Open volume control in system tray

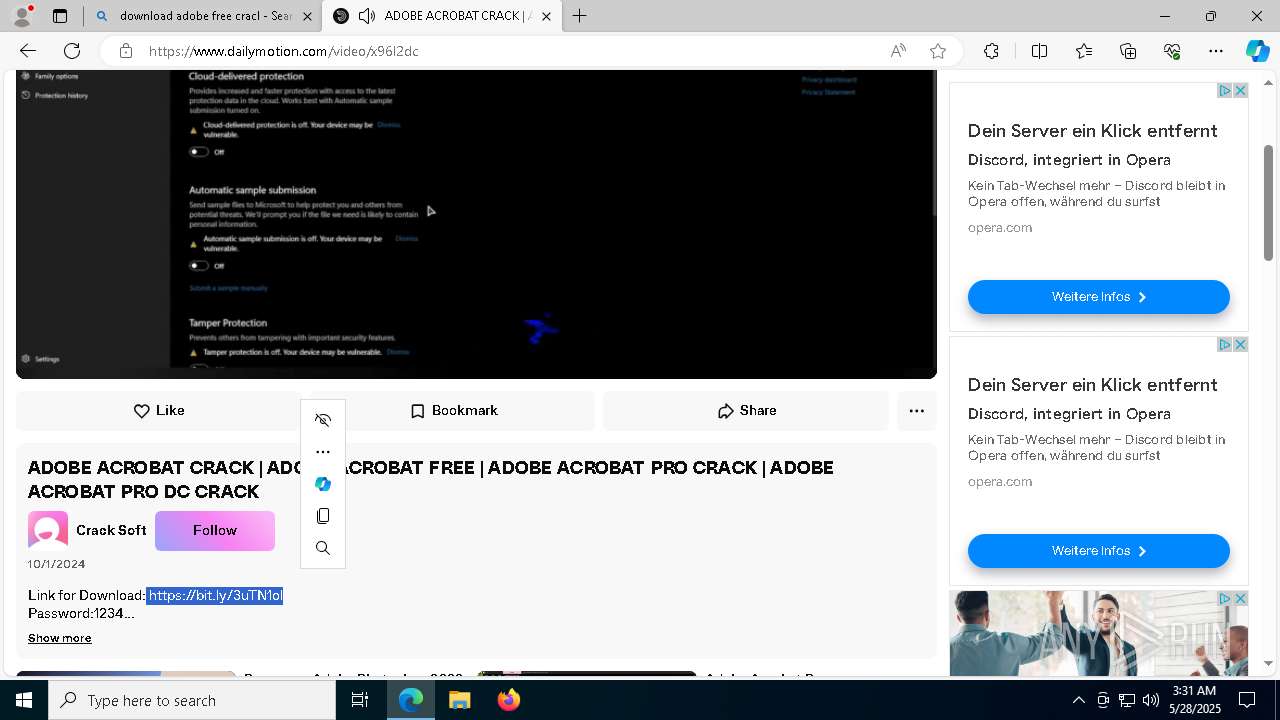pyautogui.click(x=1151, y=700)
